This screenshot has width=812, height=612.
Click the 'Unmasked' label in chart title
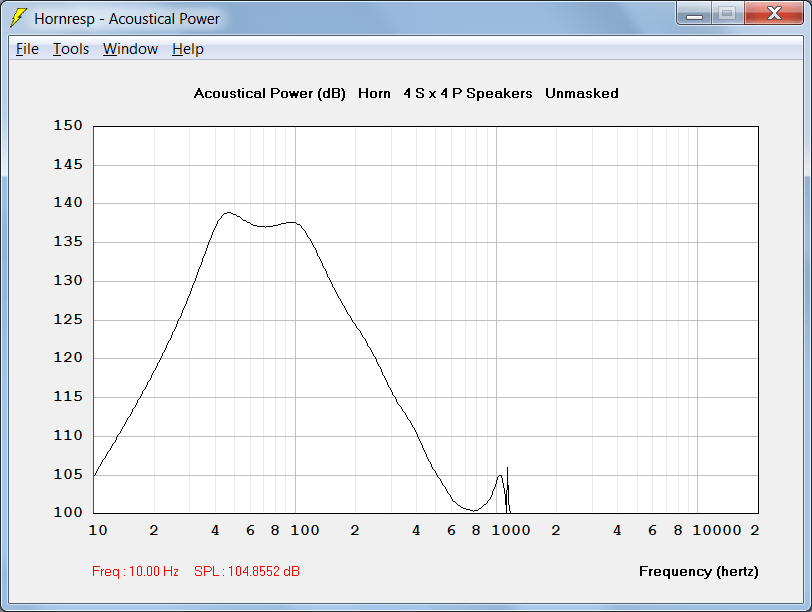click(x=582, y=94)
